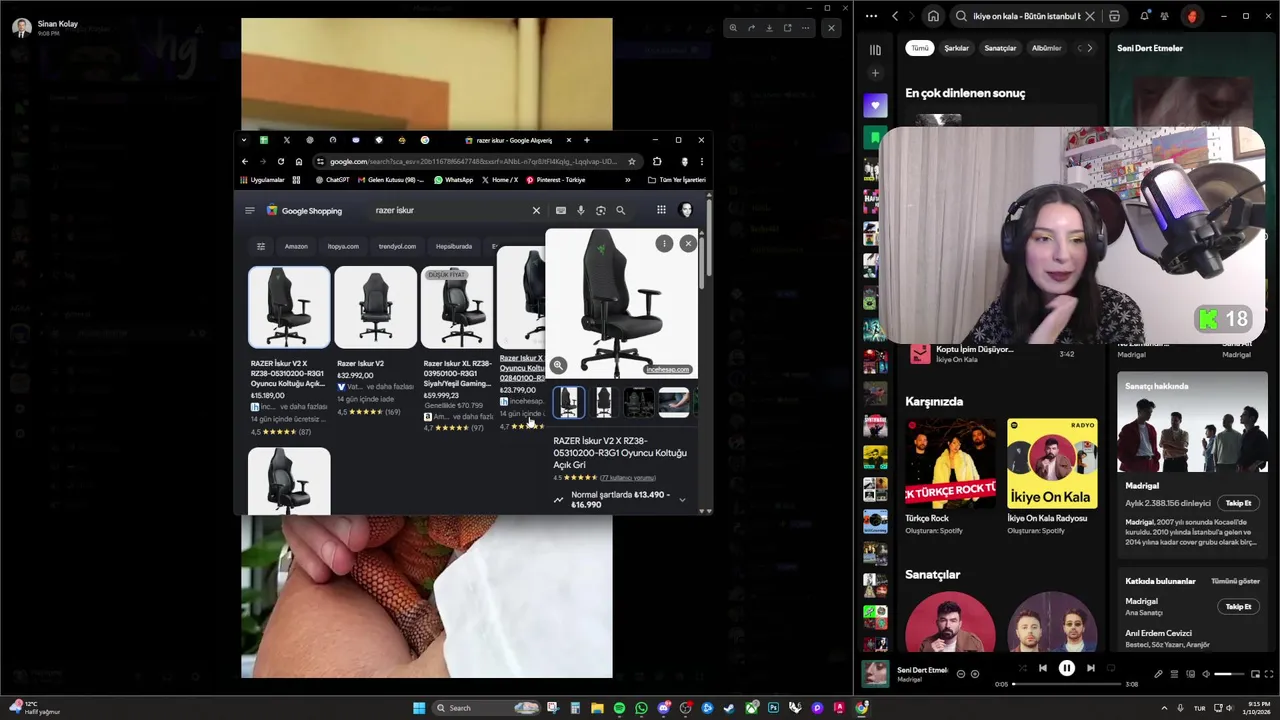The image size is (1280, 720).
Task: Open a new Chrome tab
Action: [x=587, y=140]
